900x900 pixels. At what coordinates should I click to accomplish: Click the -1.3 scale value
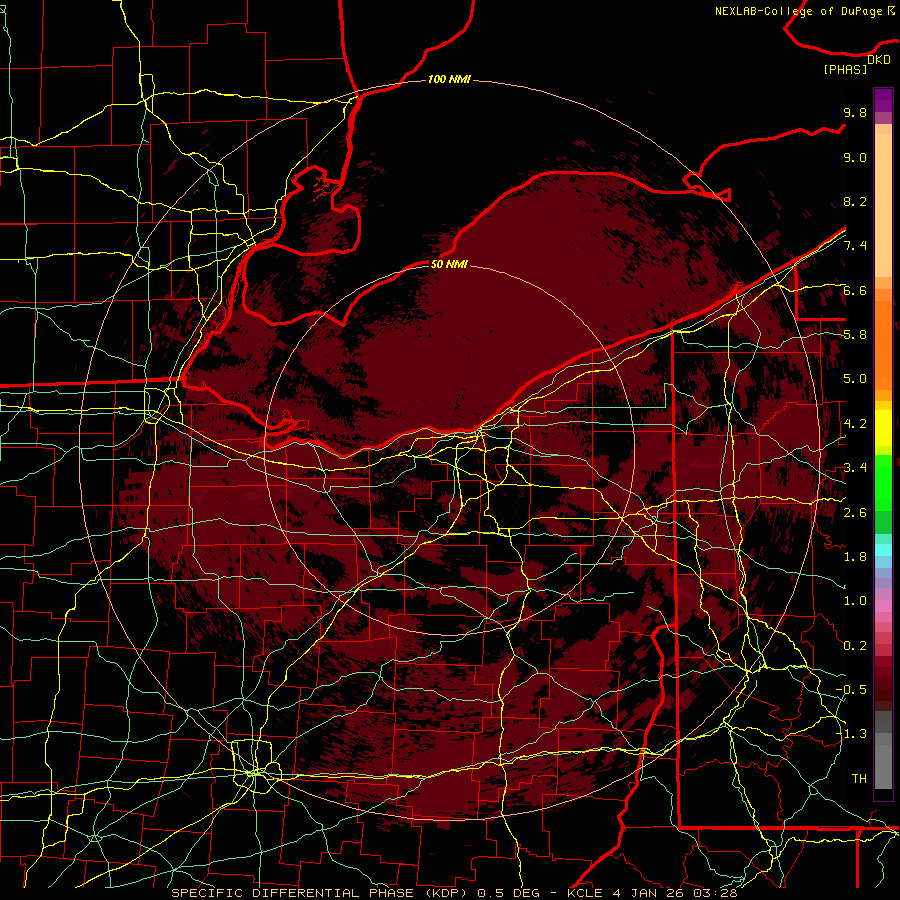click(852, 734)
